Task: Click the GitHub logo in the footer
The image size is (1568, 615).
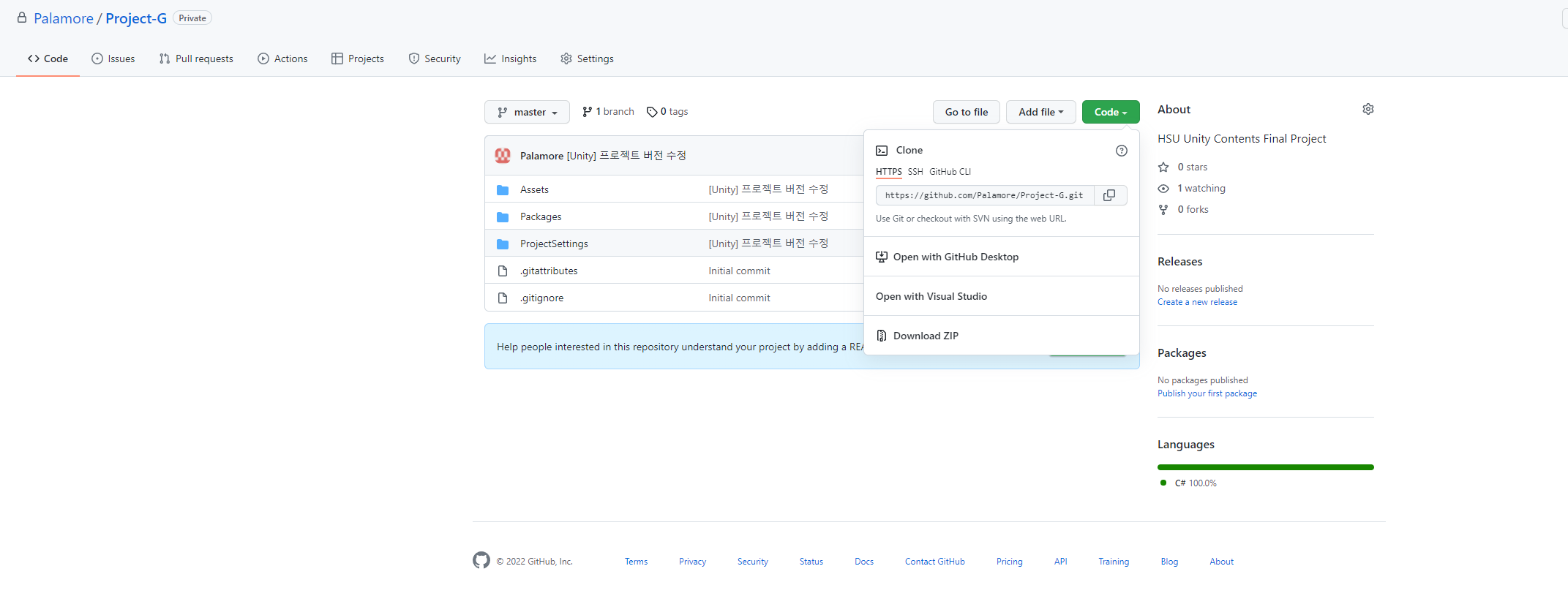Action: (x=481, y=560)
